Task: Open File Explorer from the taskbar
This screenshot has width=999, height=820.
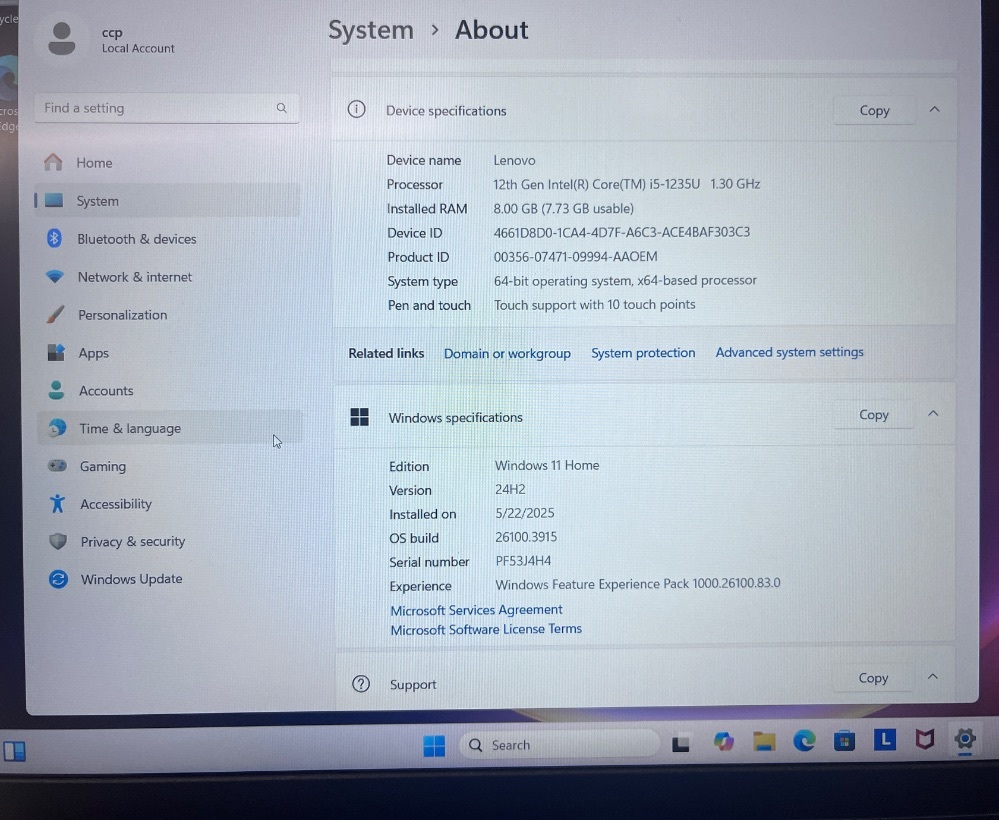Action: point(764,742)
